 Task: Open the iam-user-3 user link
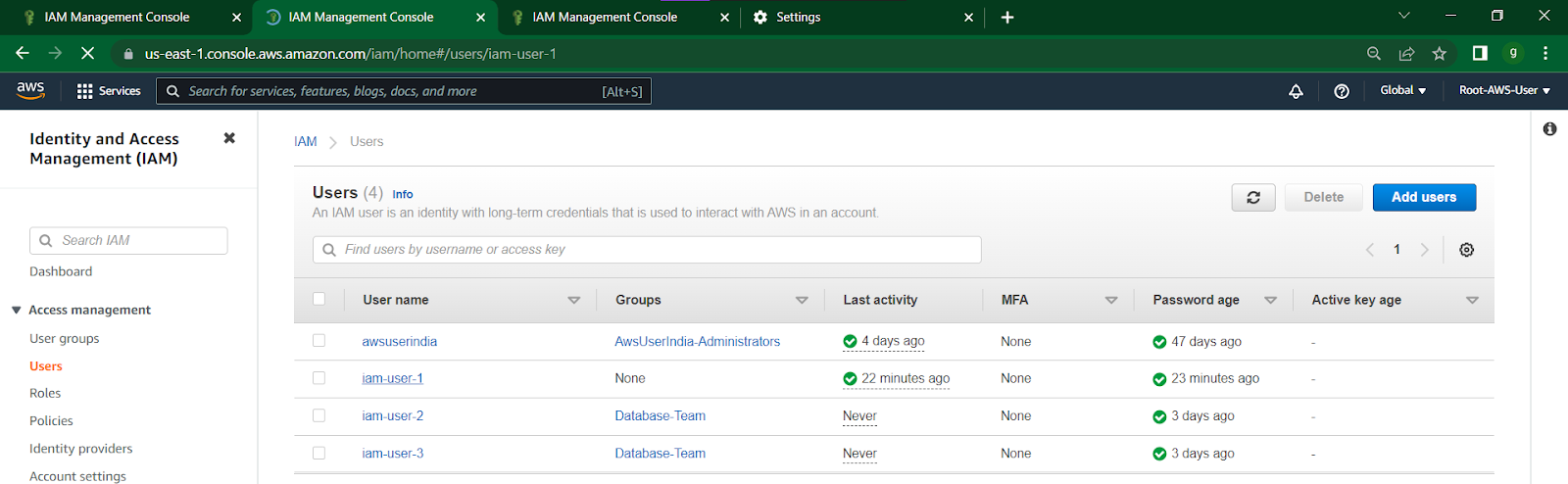tap(393, 454)
